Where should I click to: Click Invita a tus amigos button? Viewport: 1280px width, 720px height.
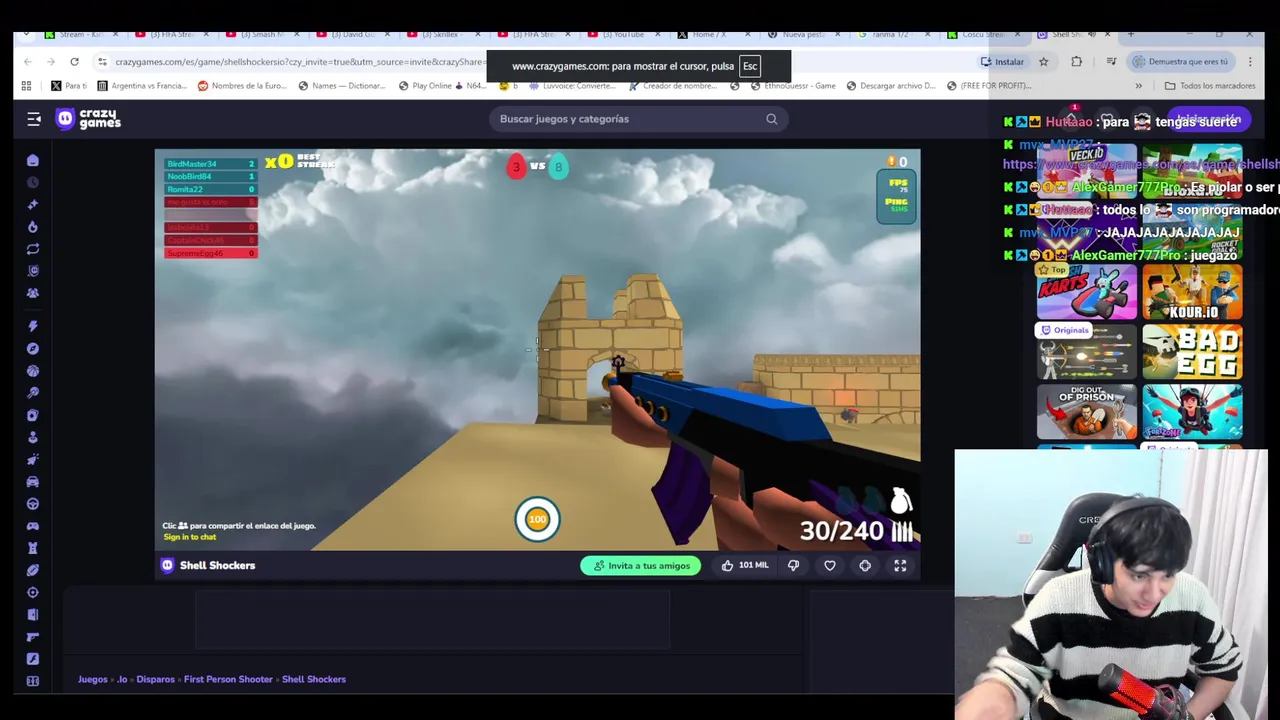(x=641, y=566)
